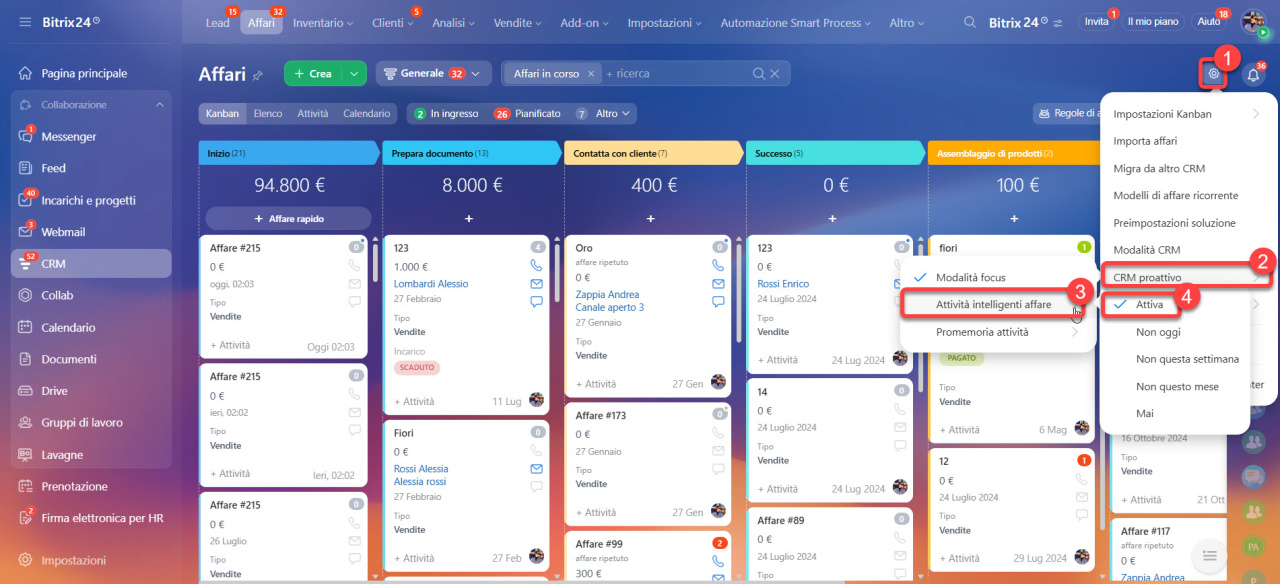
Task: Open the Generale pipeline dropdown
Action: tap(434, 73)
